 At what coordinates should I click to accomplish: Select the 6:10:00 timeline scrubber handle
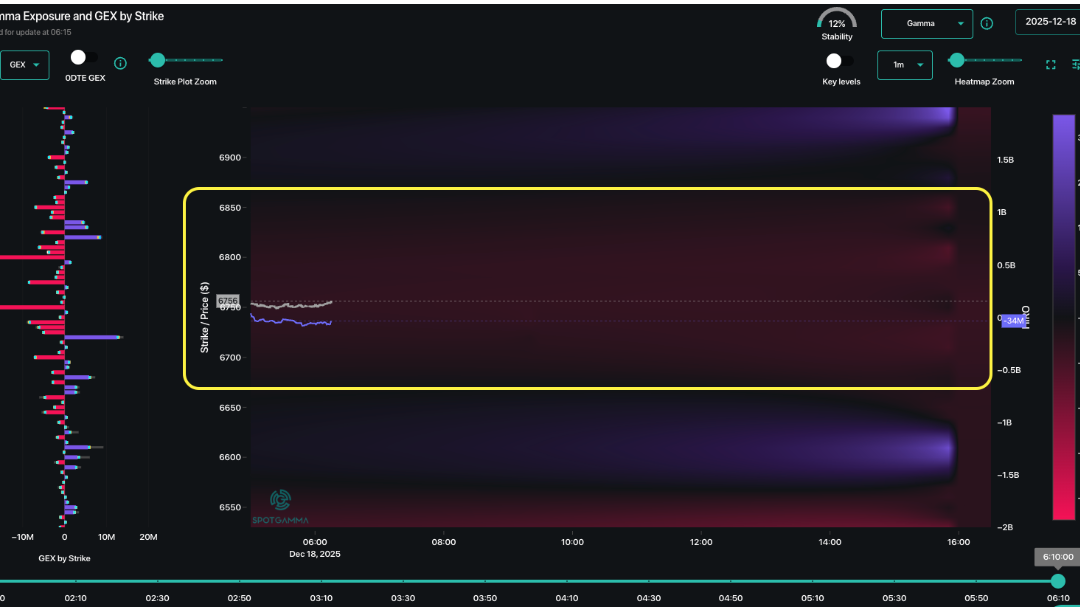tap(1058, 581)
